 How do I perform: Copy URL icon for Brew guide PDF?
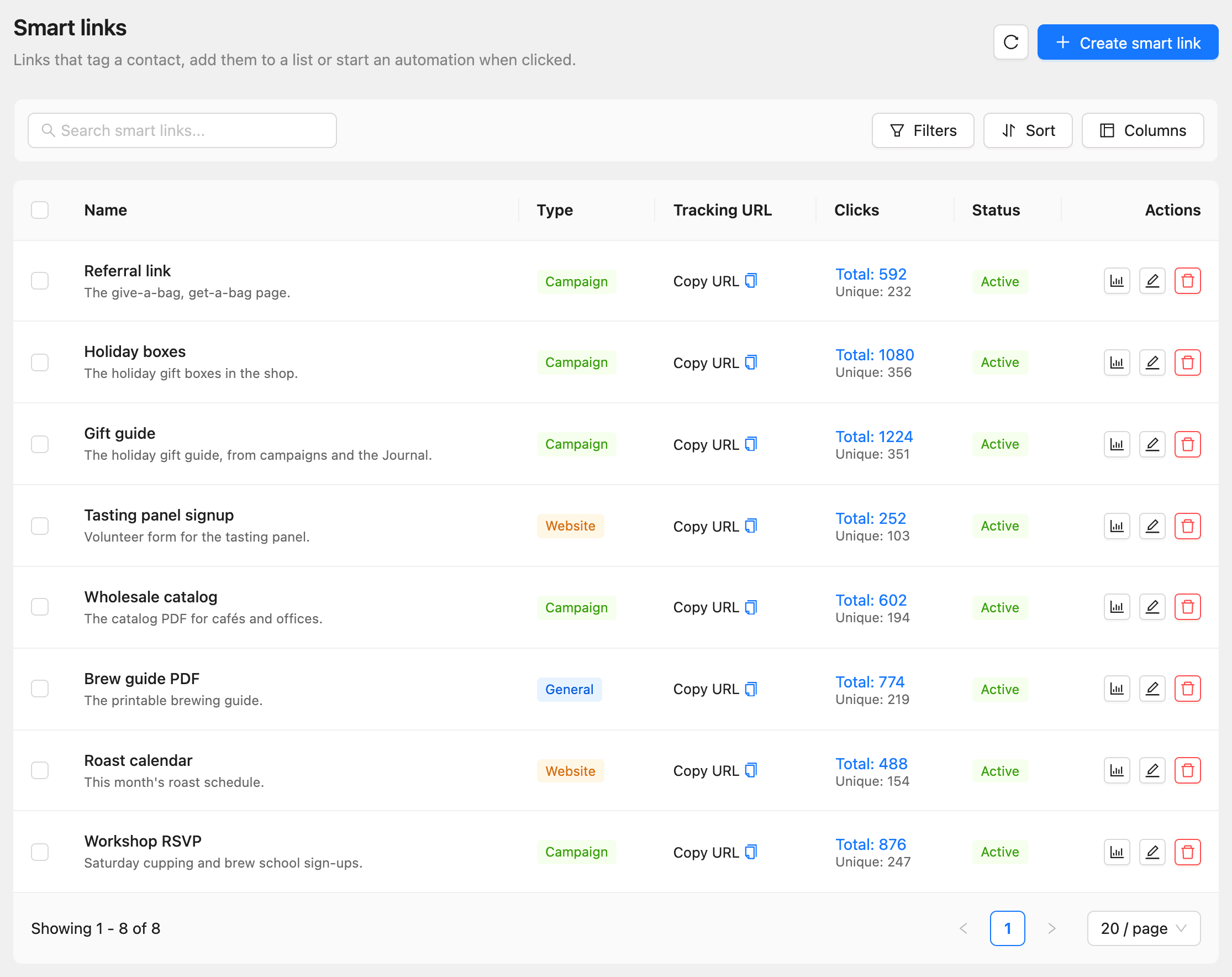tap(751, 689)
